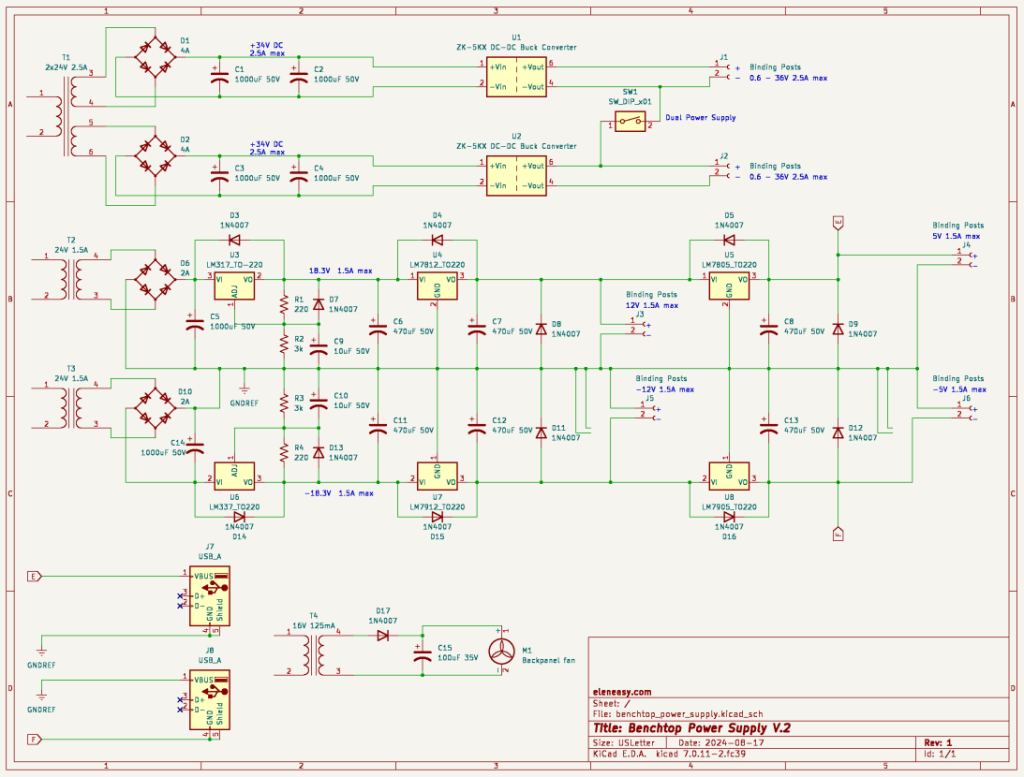This screenshot has width=1024, height=777.
Task: Select the J8 USB_A connector symbol
Action: coord(211,703)
